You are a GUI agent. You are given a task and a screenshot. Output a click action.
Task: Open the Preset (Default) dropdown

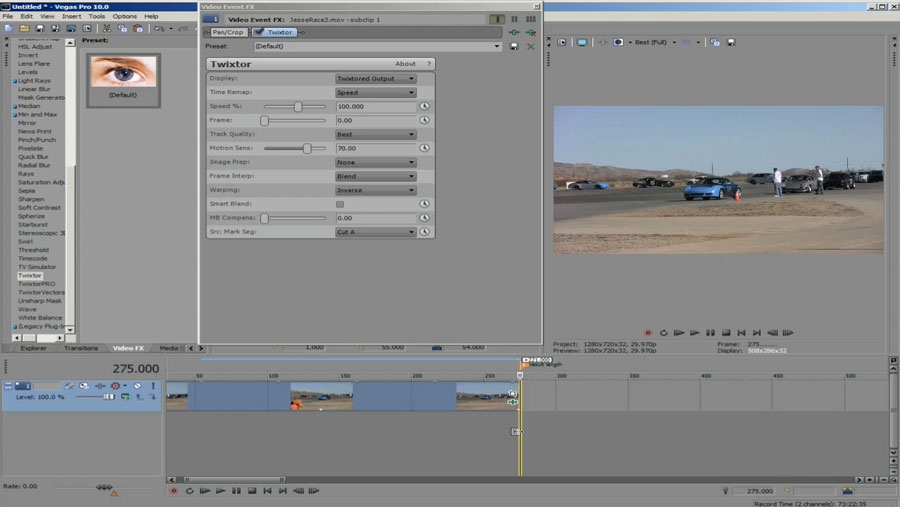click(378, 47)
